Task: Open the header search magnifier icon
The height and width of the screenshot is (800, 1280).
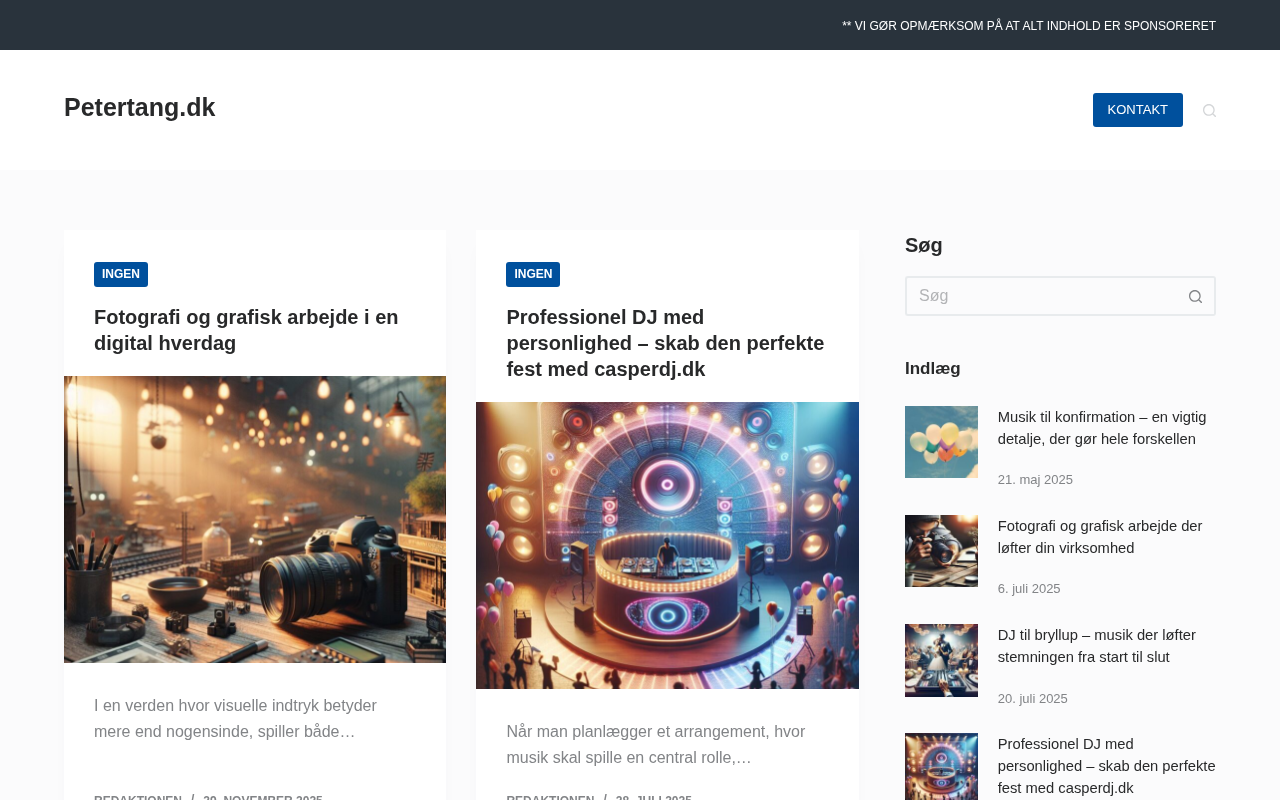Action: pyautogui.click(x=1209, y=110)
